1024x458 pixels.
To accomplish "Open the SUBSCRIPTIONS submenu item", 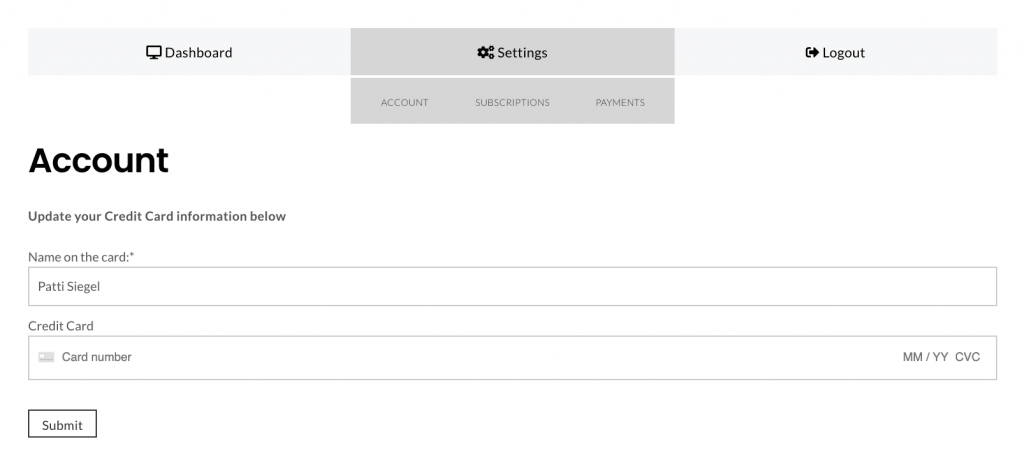I will 512,103.
